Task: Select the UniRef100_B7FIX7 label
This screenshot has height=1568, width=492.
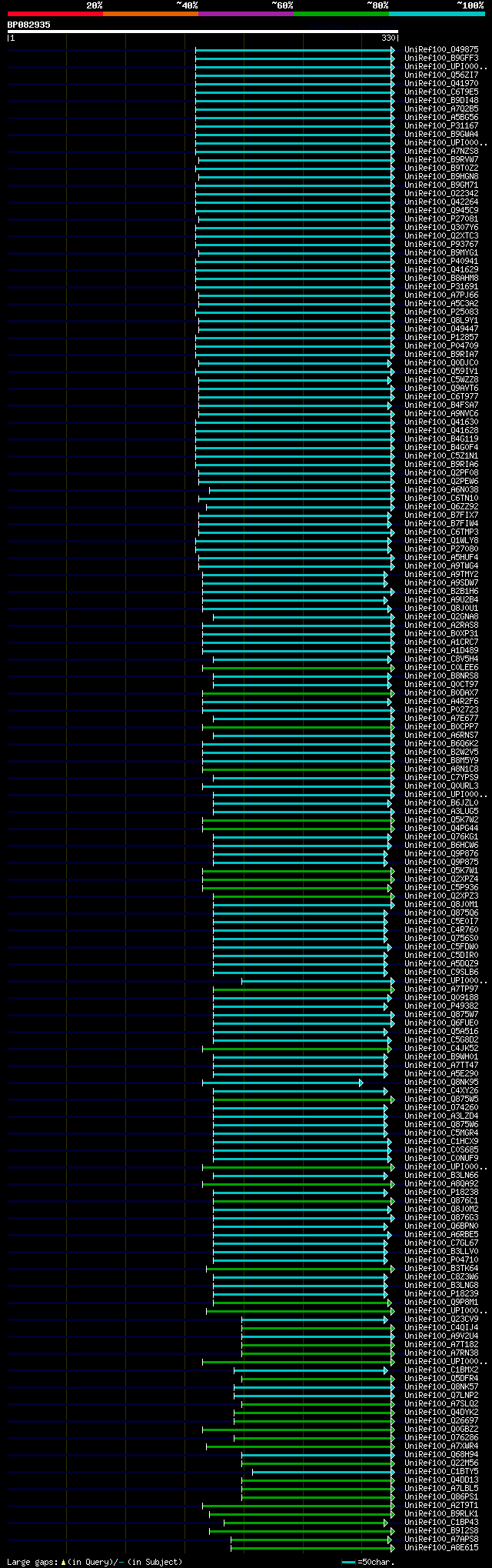Action: tap(441, 515)
